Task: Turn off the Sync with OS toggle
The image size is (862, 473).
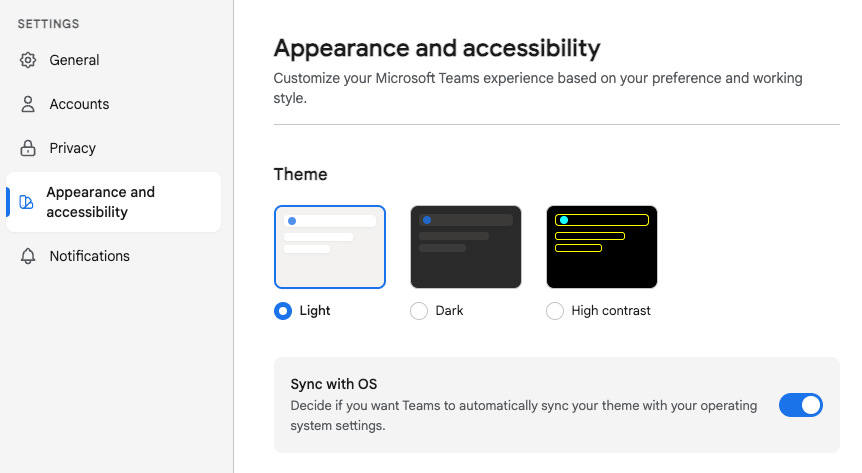Action: tap(800, 405)
